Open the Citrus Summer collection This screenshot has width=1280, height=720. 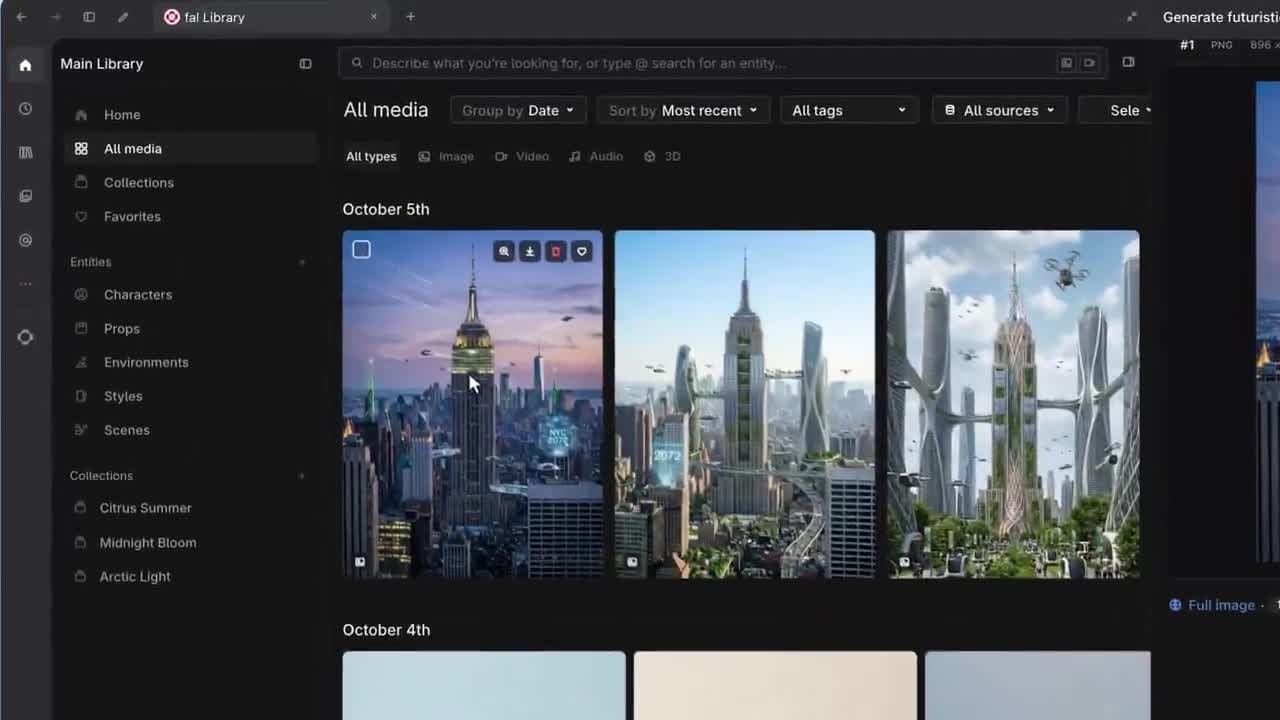(x=145, y=508)
